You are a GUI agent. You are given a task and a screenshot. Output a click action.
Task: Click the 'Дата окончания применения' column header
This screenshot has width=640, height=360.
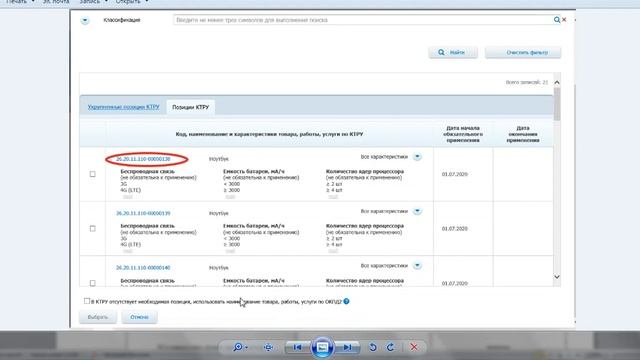523,134
